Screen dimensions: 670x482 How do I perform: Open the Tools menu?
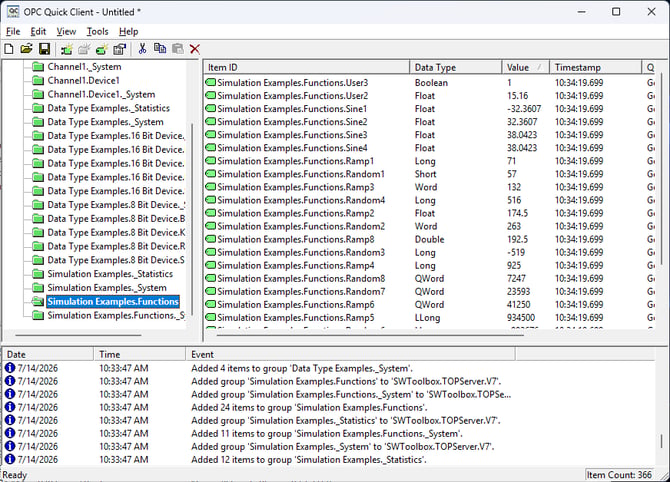click(x=97, y=32)
